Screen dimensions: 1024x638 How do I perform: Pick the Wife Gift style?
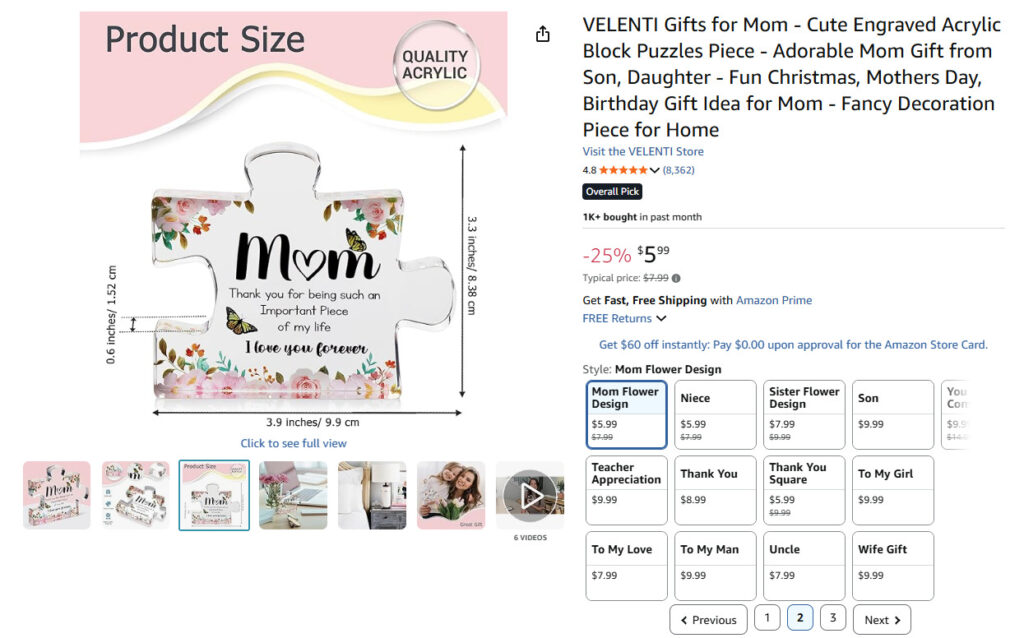click(892, 565)
